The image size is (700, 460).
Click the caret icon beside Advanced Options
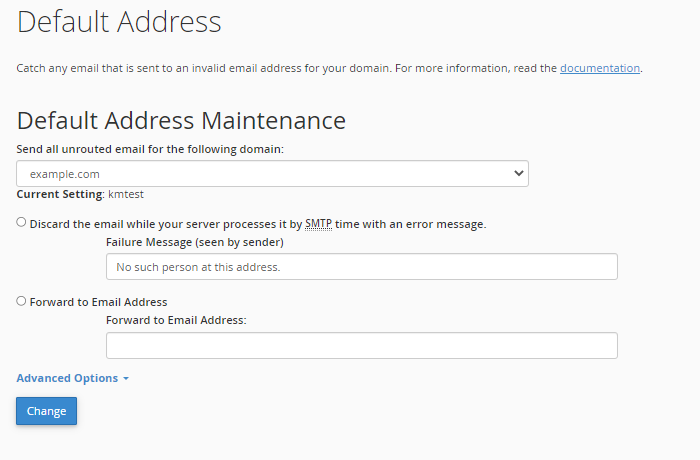[x=127, y=379]
